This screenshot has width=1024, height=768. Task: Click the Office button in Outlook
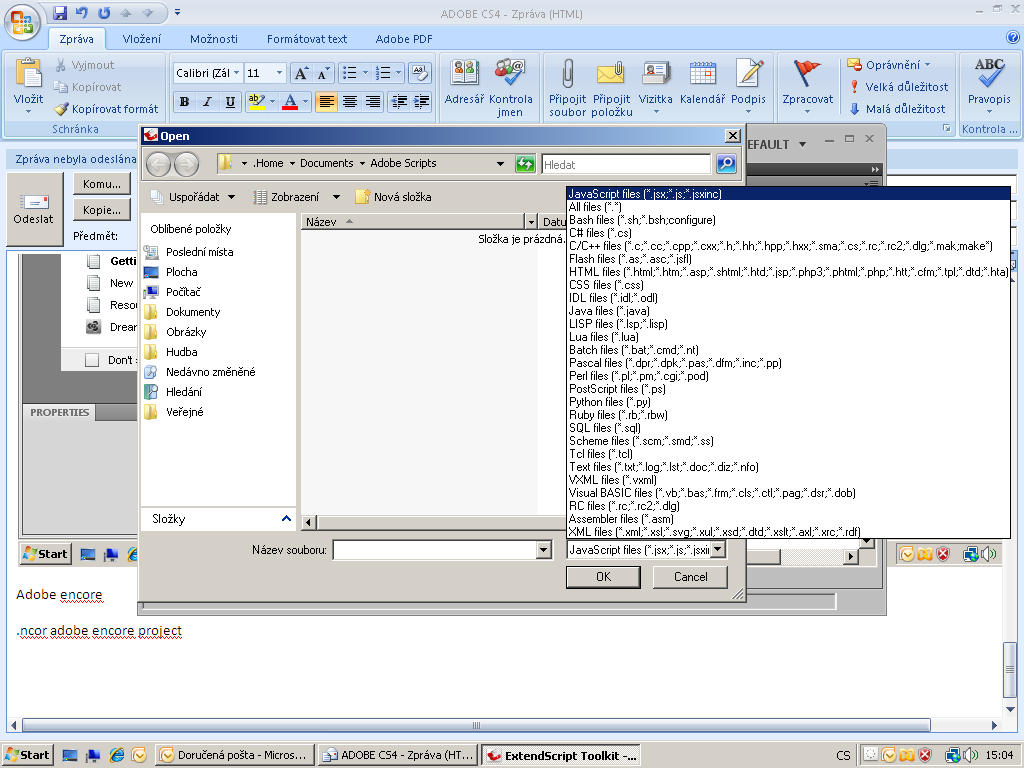pos(22,22)
